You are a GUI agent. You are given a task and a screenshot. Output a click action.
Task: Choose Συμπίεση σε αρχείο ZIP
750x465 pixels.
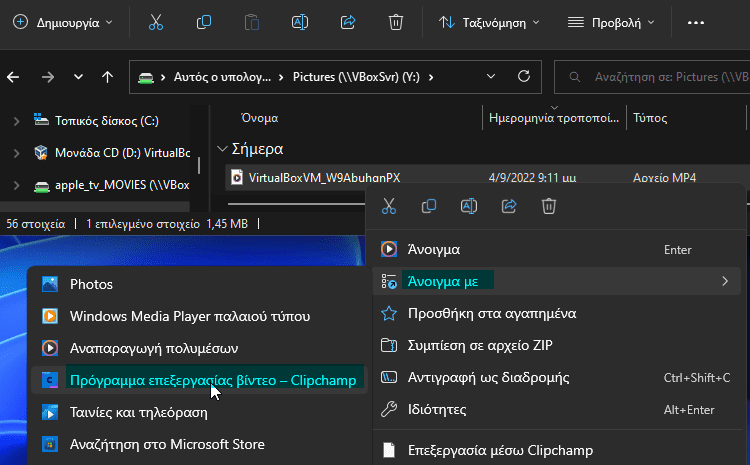[x=556, y=345]
